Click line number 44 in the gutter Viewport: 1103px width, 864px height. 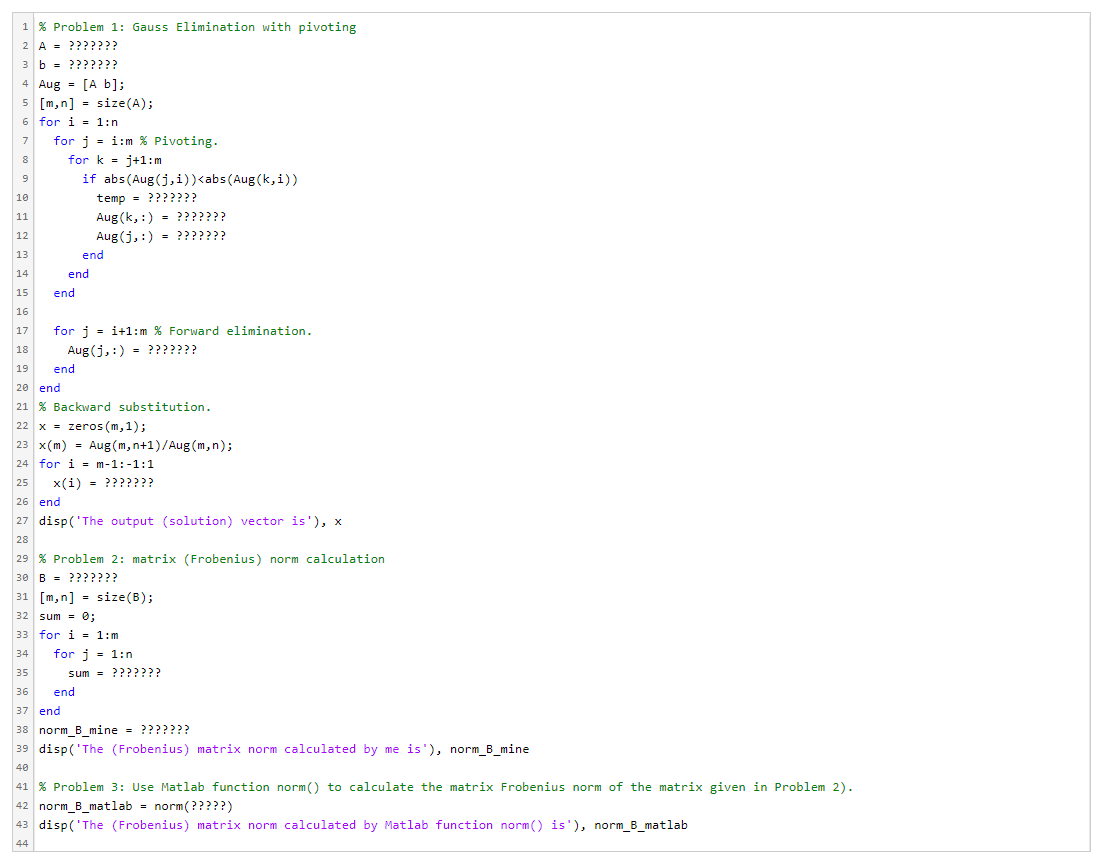23,844
